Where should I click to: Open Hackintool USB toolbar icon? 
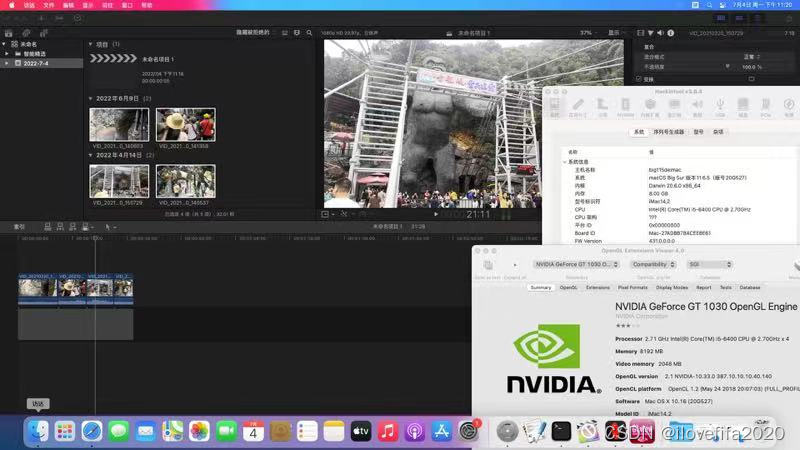[x=720, y=107]
